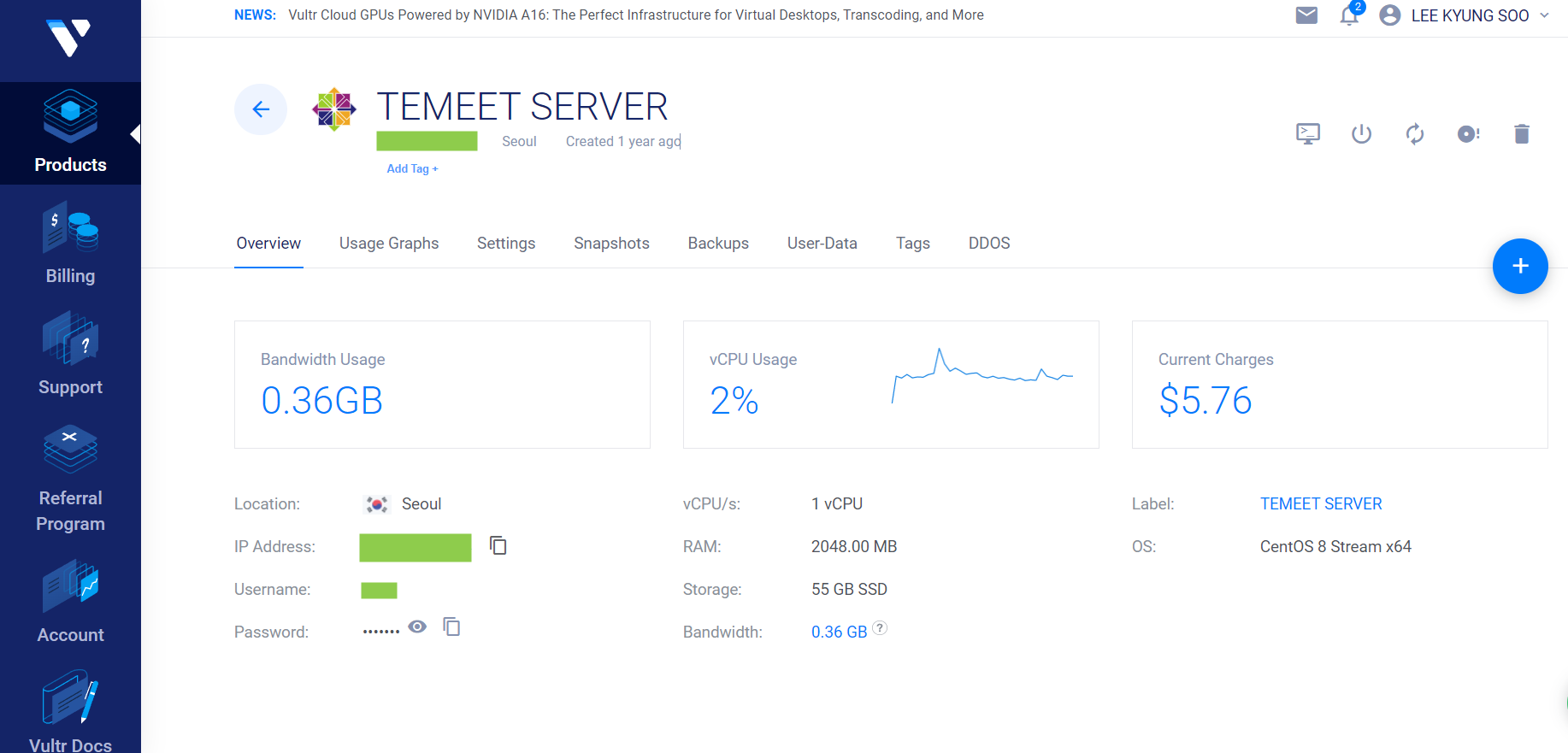Restart the server with reload icon

[1415, 134]
